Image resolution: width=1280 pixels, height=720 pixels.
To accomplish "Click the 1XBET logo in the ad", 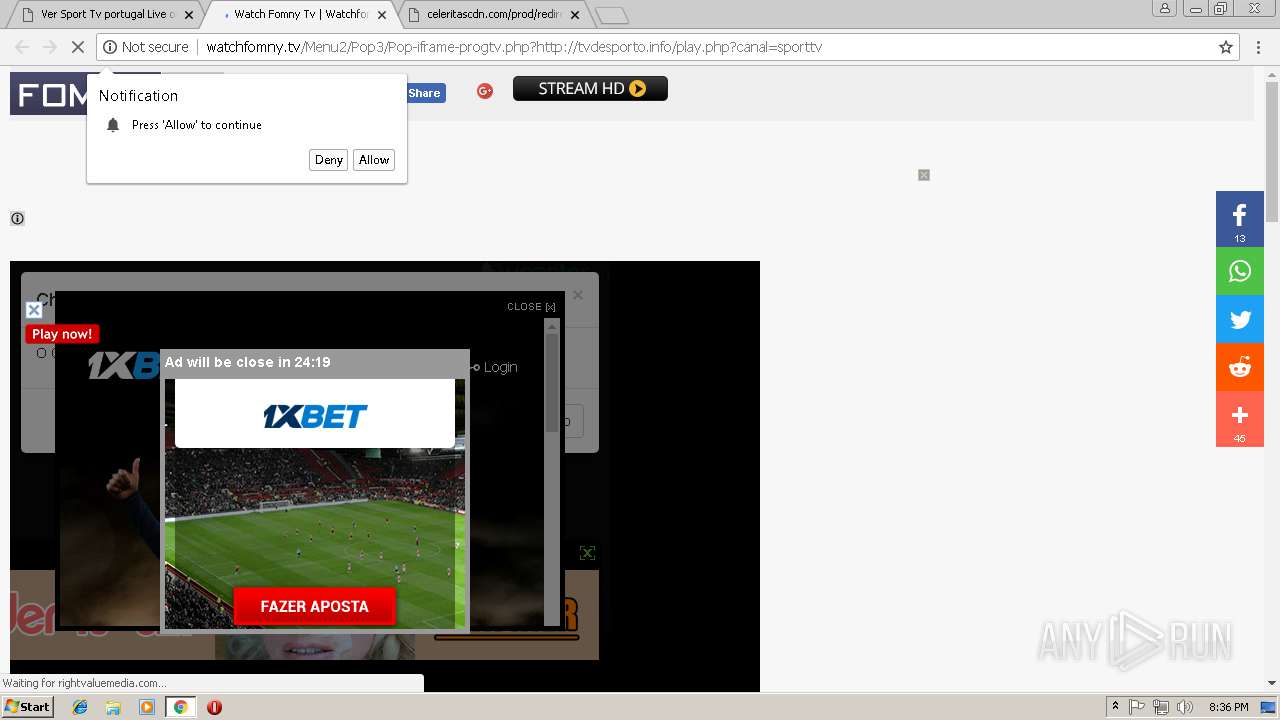I will coord(315,416).
